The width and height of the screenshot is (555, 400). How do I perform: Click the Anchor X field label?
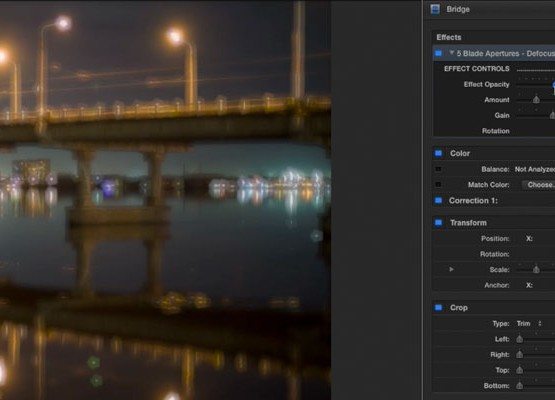click(x=529, y=285)
